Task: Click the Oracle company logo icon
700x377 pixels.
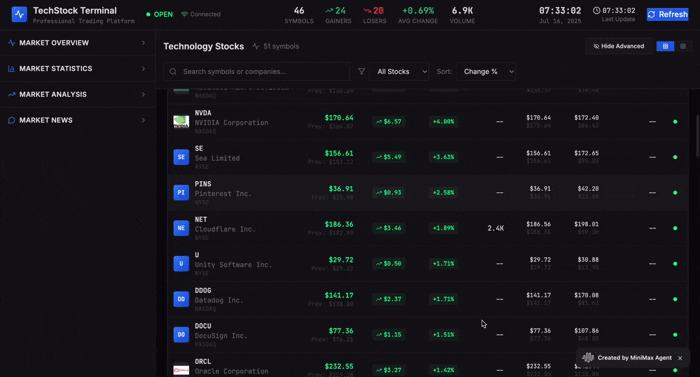Action: pyautogui.click(x=181, y=370)
